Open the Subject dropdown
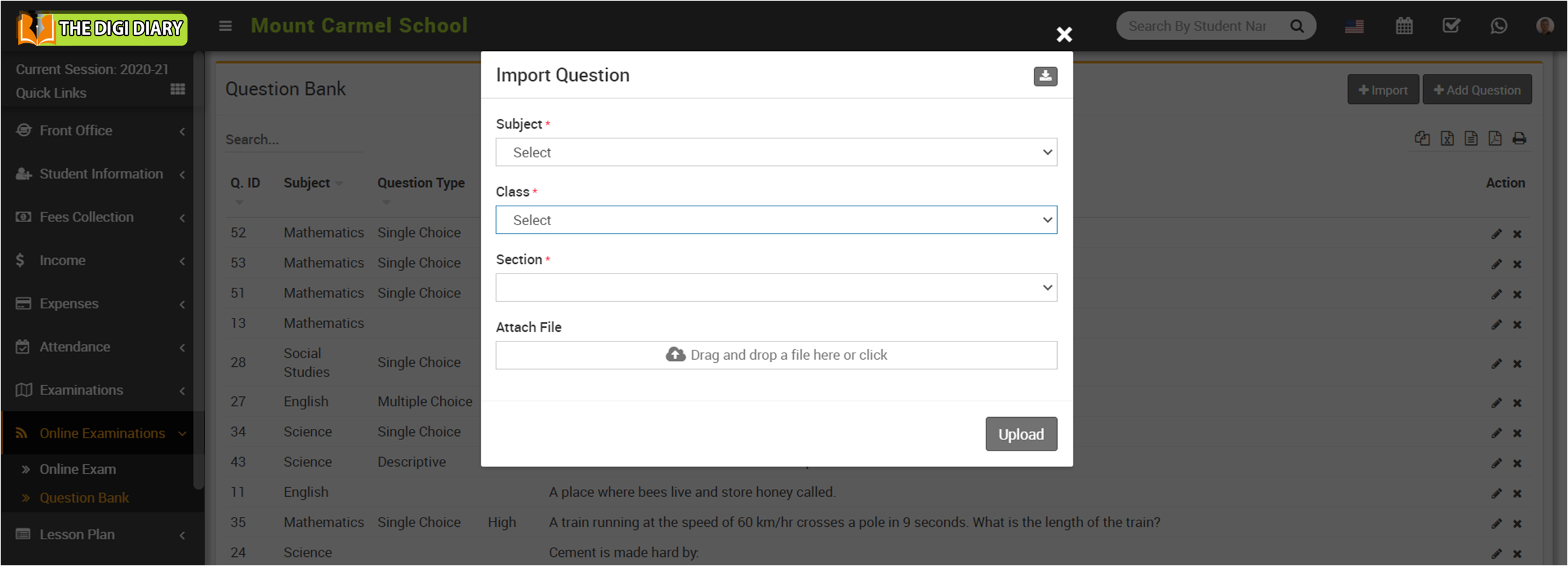 [776, 152]
